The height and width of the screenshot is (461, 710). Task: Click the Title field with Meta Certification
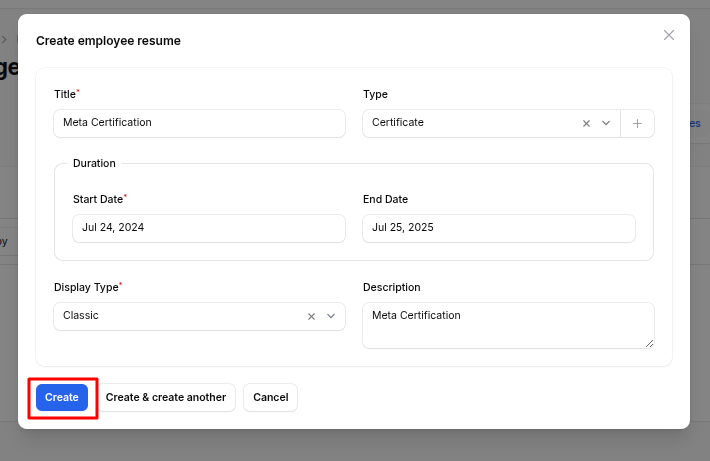pyautogui.click(x=198, y=123)
